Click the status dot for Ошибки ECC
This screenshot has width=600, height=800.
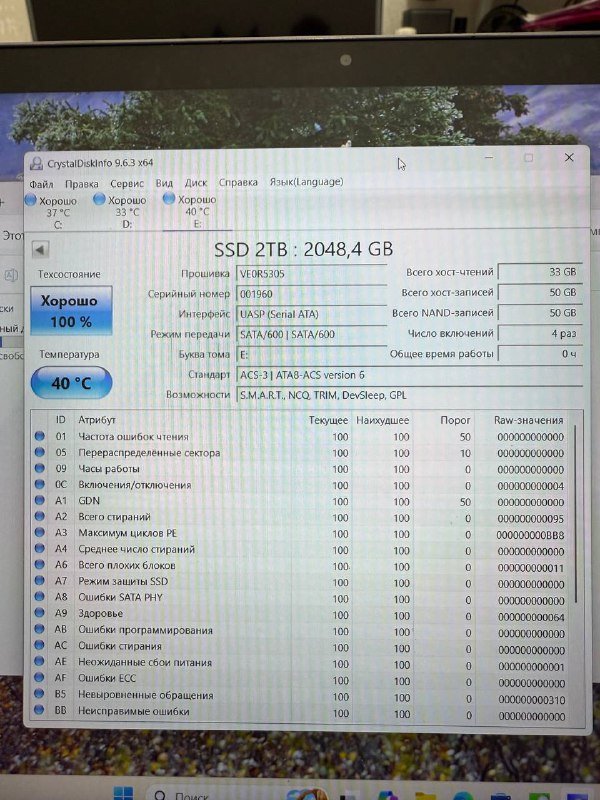tap(39, 677)
